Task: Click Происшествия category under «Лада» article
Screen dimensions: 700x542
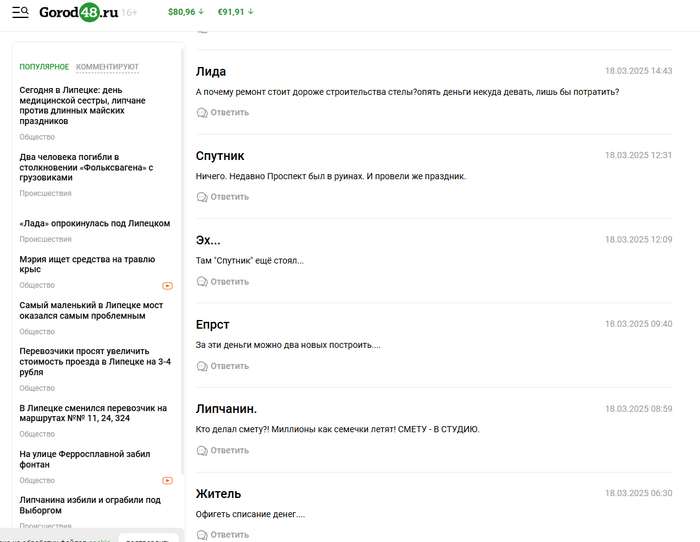Action: tap(46, 240)
